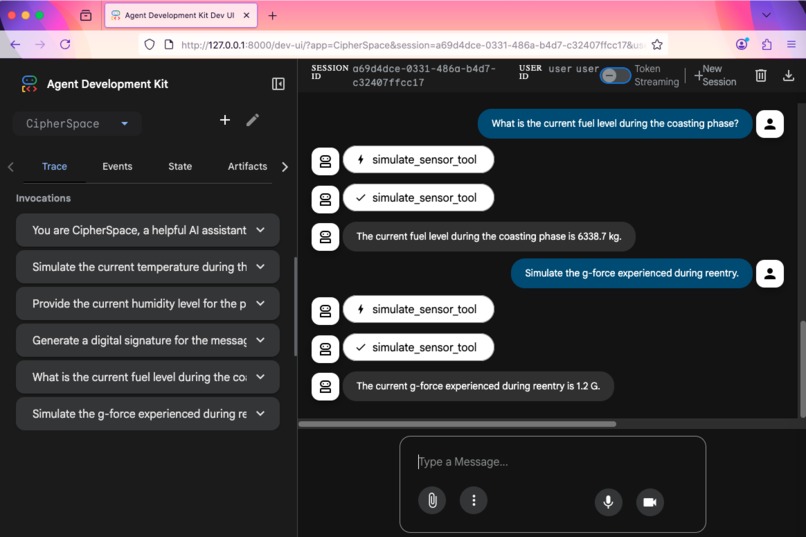This screenshot has height=537, width=806.
Task: Click the 'Invocations' heading
Action: point(43,198)
